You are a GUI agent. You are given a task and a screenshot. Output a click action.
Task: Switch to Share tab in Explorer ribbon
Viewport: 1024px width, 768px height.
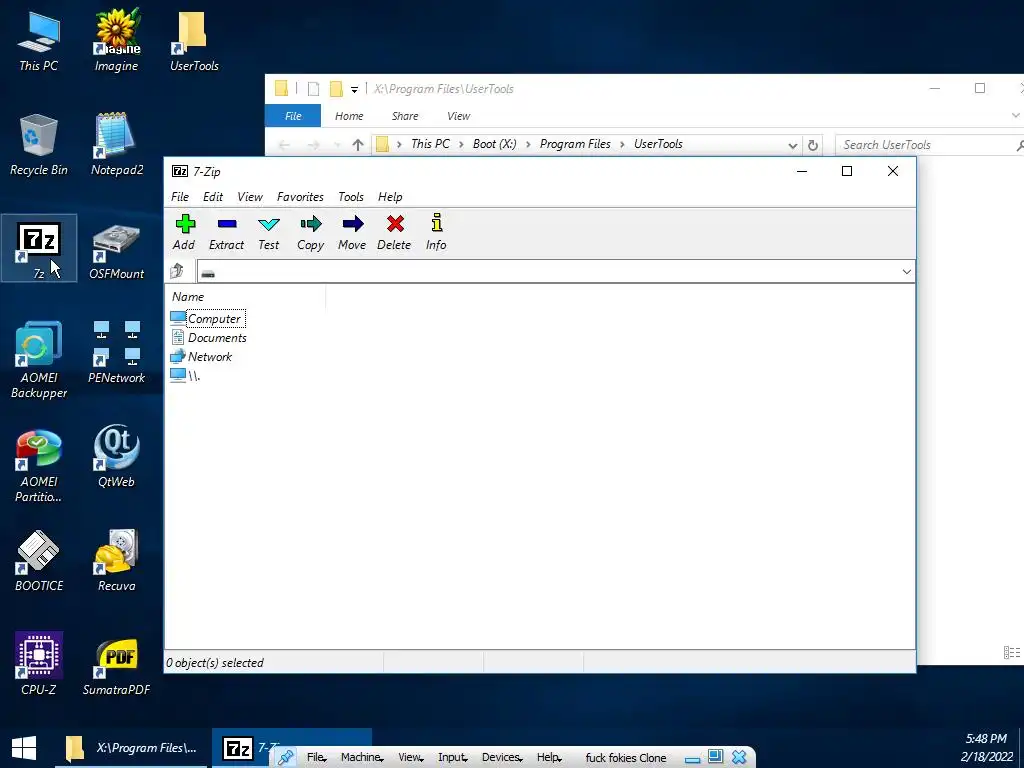tap(405, 116)
